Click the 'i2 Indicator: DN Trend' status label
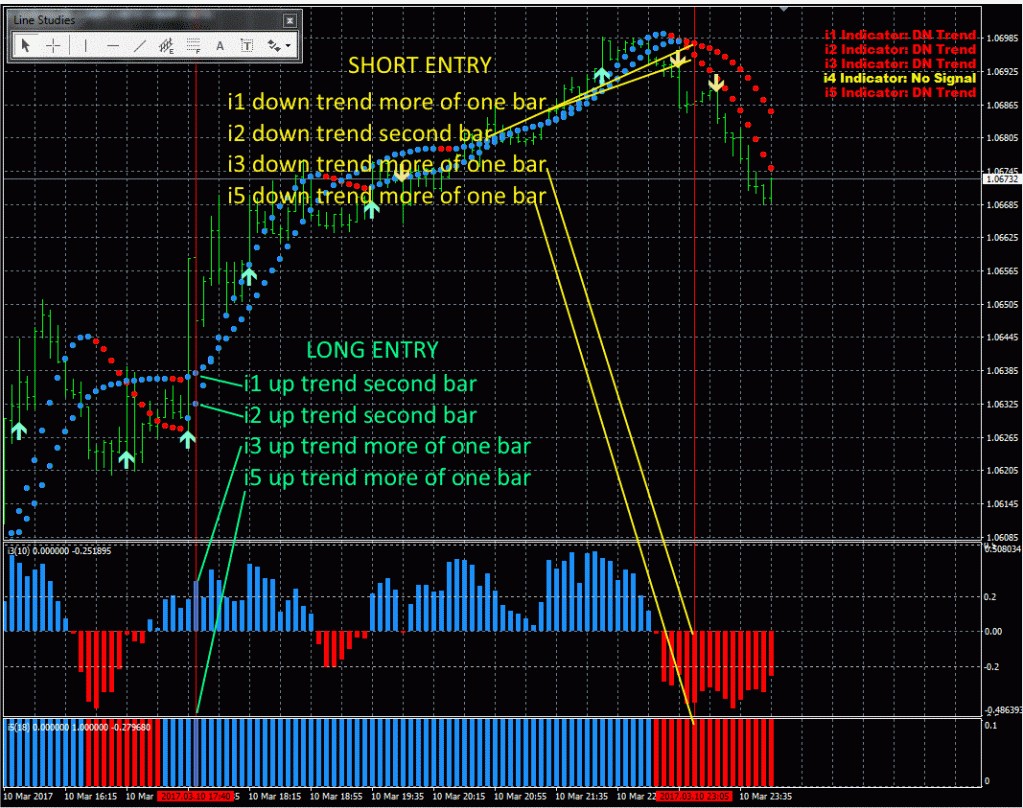Screen dimensions: 1023x808 coord(900,50)
